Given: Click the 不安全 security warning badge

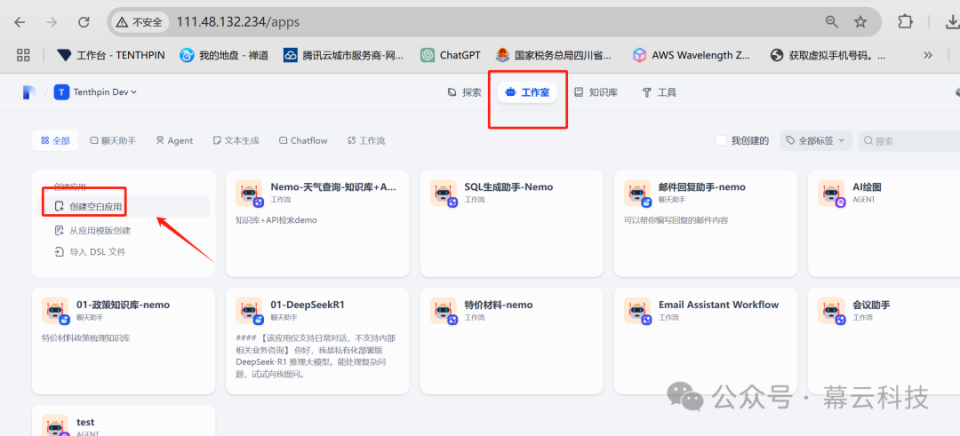Looking at the screenshot, I should 139,22.
